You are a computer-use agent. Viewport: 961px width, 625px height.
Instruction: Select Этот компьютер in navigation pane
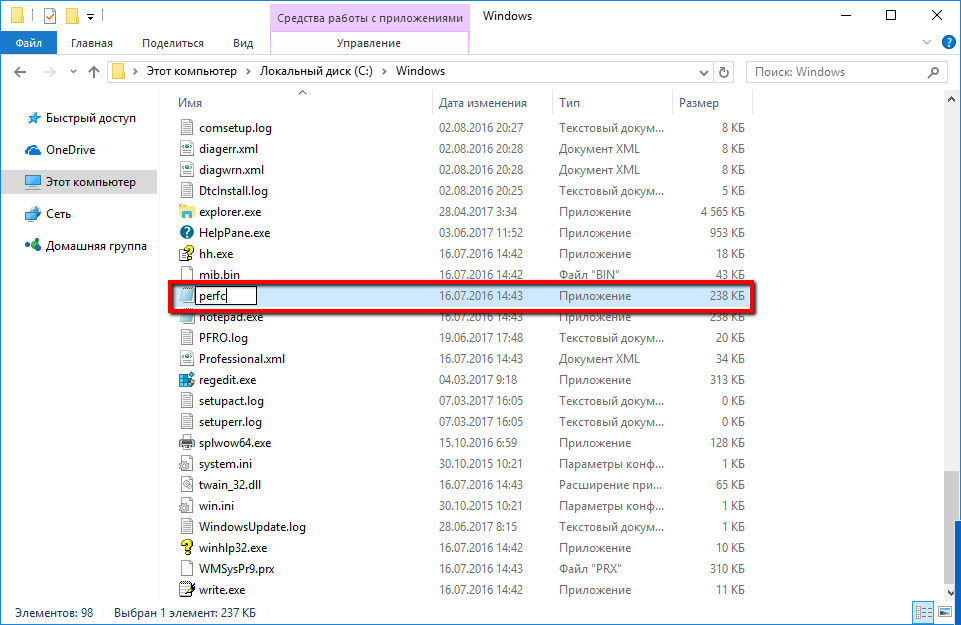[x=79, y=182]
